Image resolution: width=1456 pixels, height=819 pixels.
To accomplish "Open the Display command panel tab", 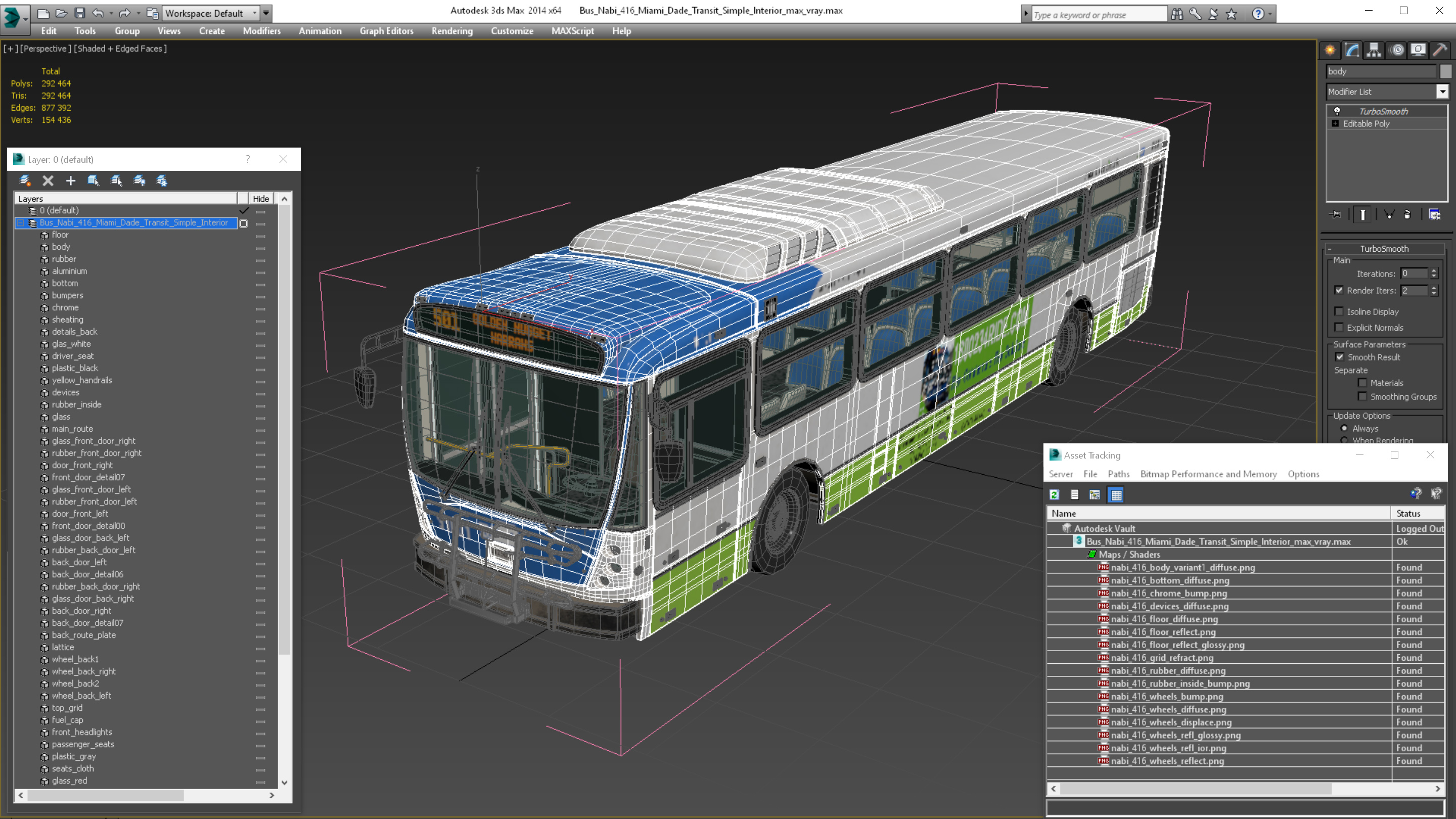I will click(1418, 50).
